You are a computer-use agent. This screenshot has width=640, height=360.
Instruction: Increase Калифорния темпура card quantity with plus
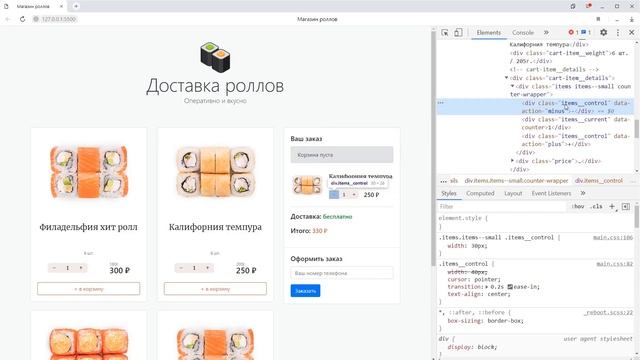point(207,268)
